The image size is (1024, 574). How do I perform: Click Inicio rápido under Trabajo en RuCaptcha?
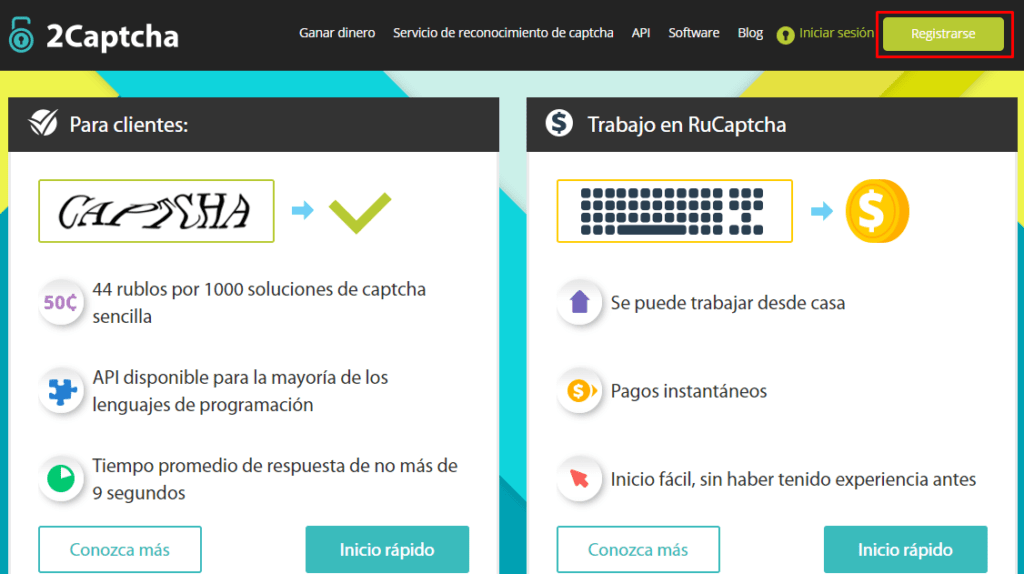(905, 549)
